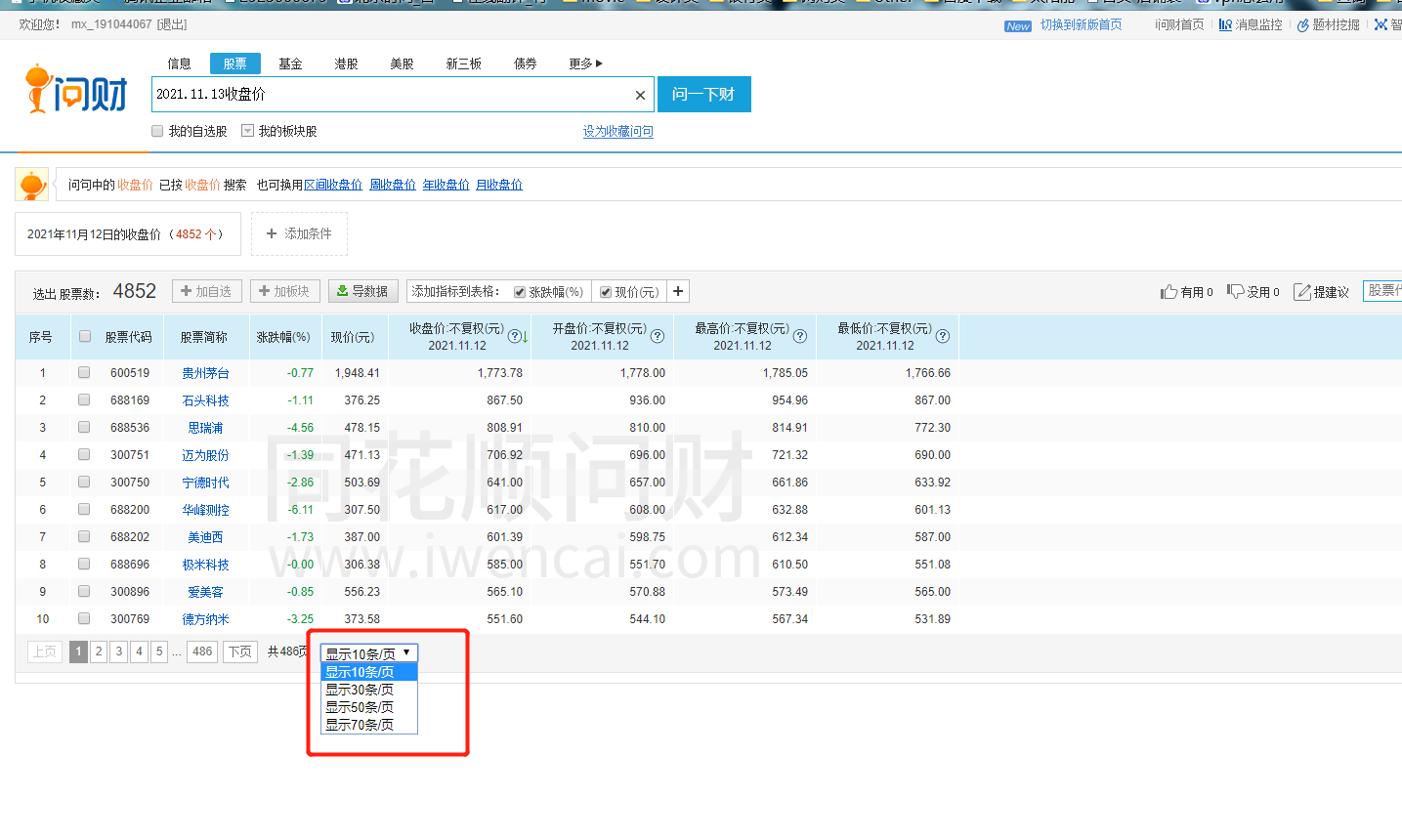Click help icon beside 收盘价:不复权 column header
The image size is (1402, 840).
click(x=514, y=337)
